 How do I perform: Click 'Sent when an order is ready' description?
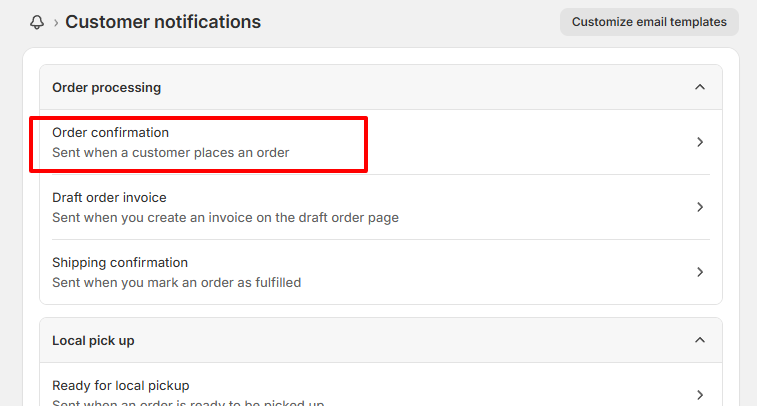pyautogui.click(x=188, y=403)
